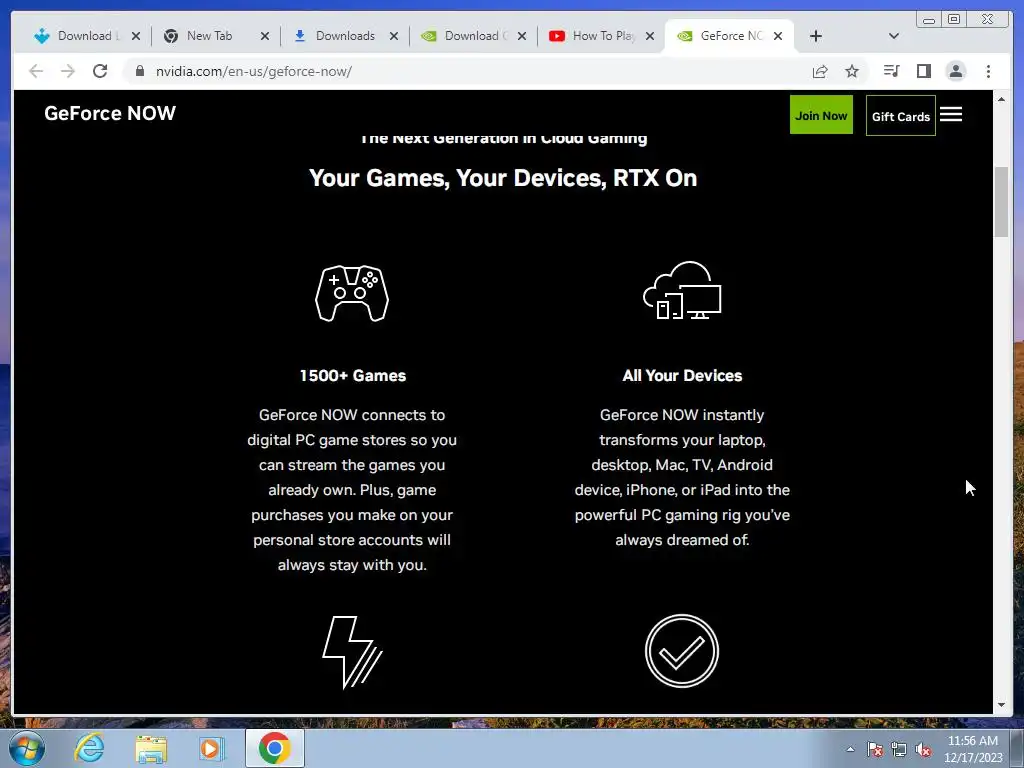Open the Windows Start menu
1024x768 pixels.
tap(27, 748)
